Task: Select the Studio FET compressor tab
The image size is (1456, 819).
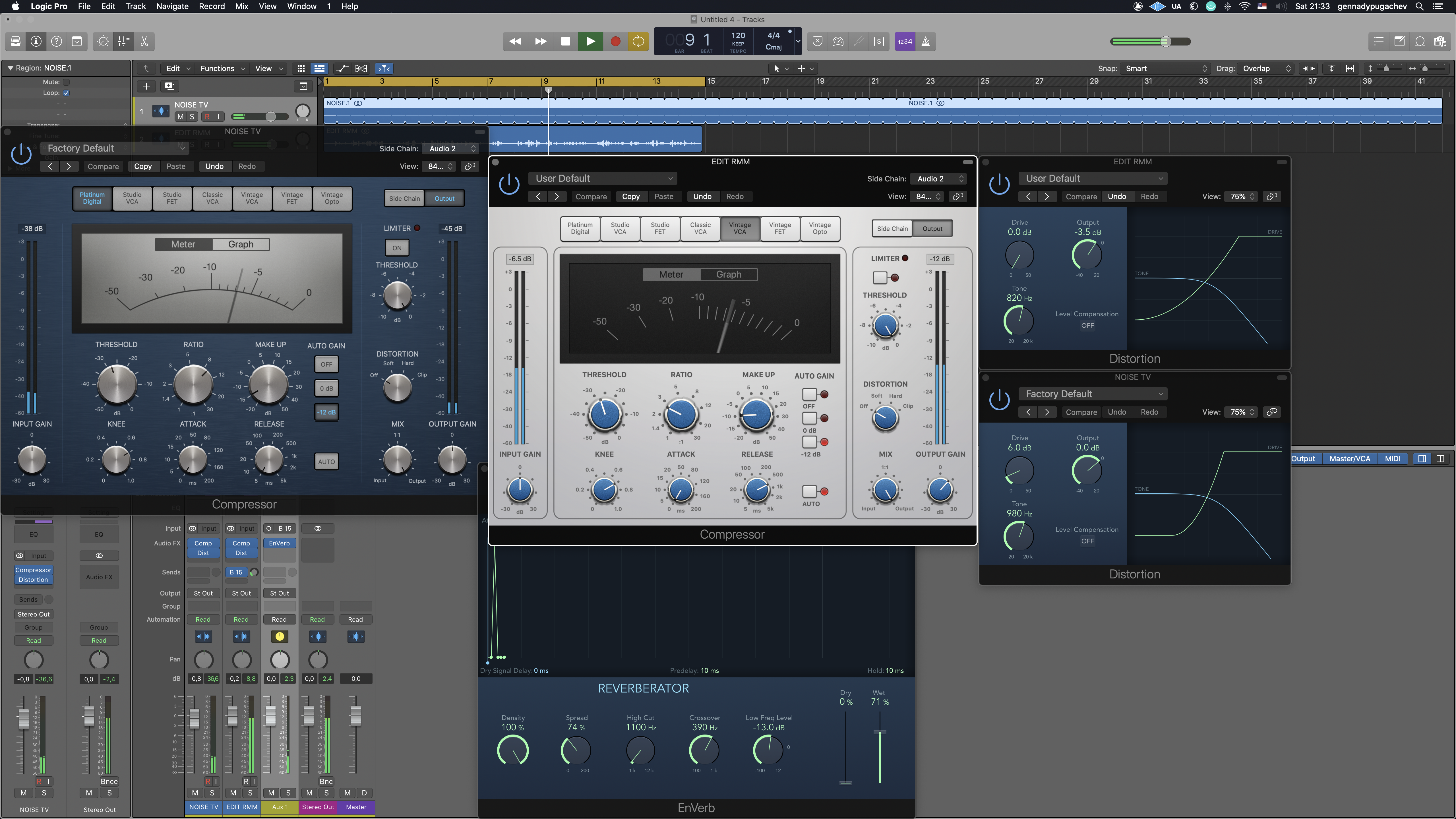Action: pos(660,228)
